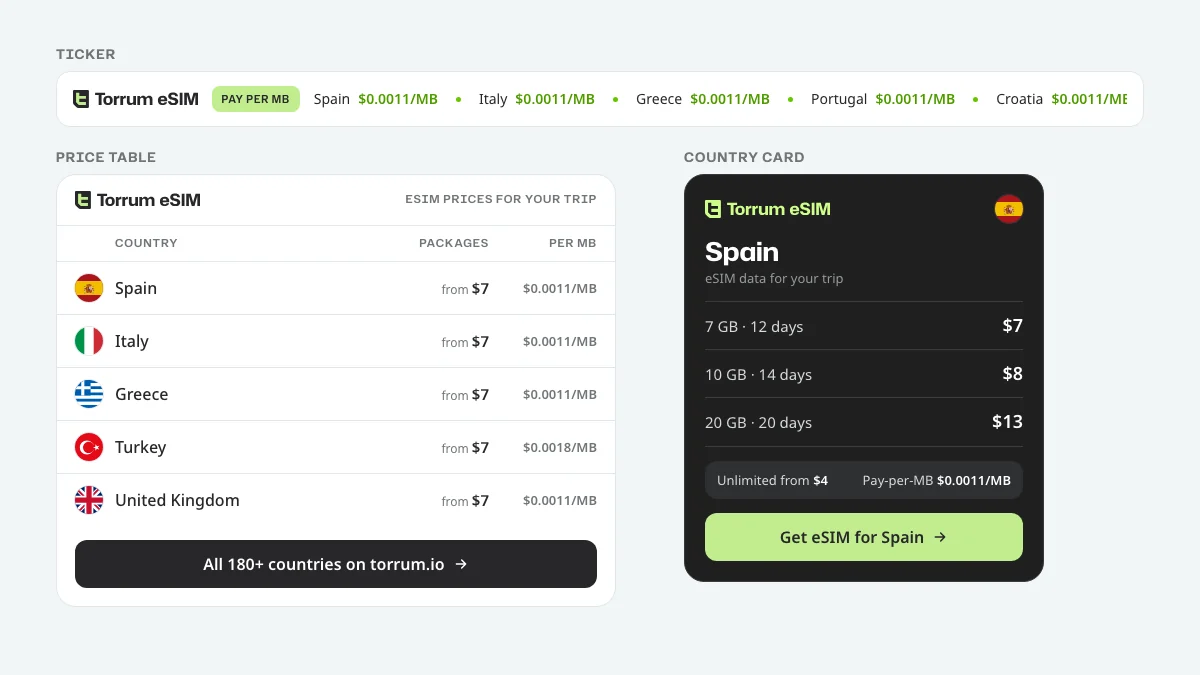This screenshot has height=675, width=1200.
Task: Click the Turkey flag icon
Action: (x=89, y=447)
